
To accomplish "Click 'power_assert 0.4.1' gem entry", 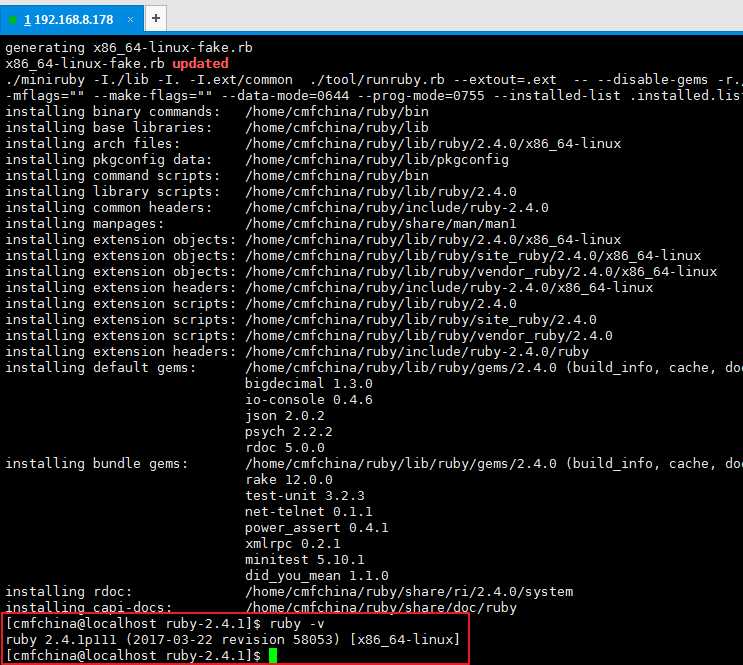I will [317, 528].
